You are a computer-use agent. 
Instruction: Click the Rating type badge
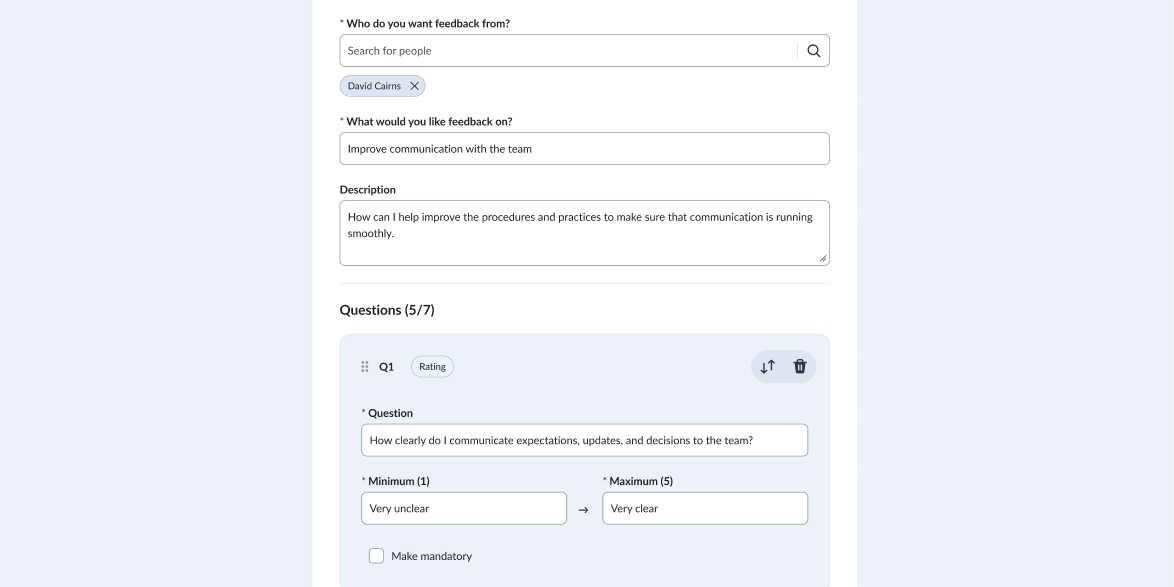[x=432, y=367]
